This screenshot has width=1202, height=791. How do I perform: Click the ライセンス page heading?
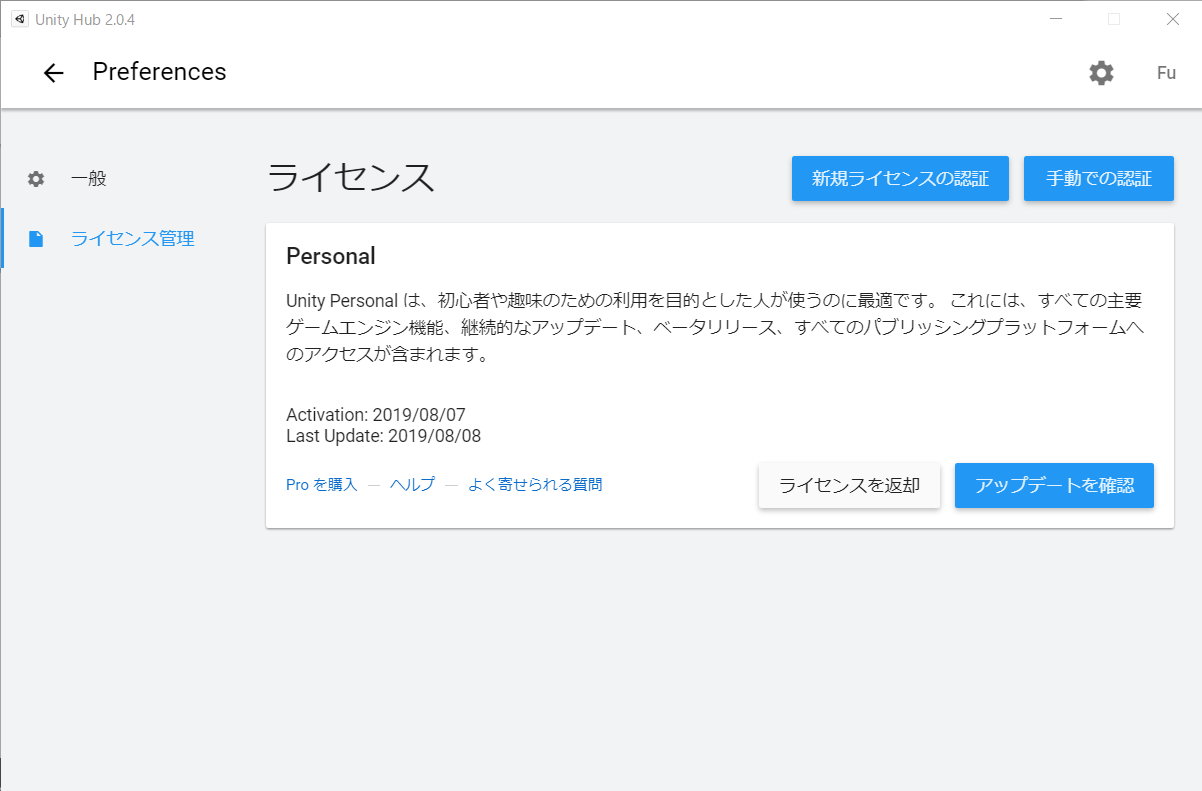[351, 178]
